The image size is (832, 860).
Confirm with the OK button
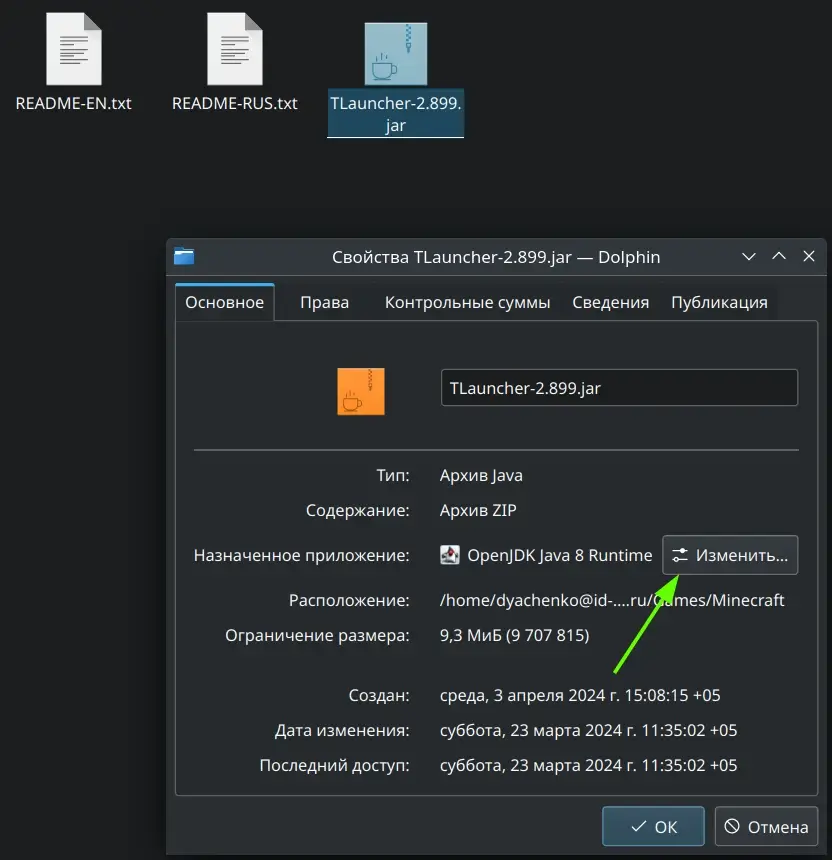(653, 827)
